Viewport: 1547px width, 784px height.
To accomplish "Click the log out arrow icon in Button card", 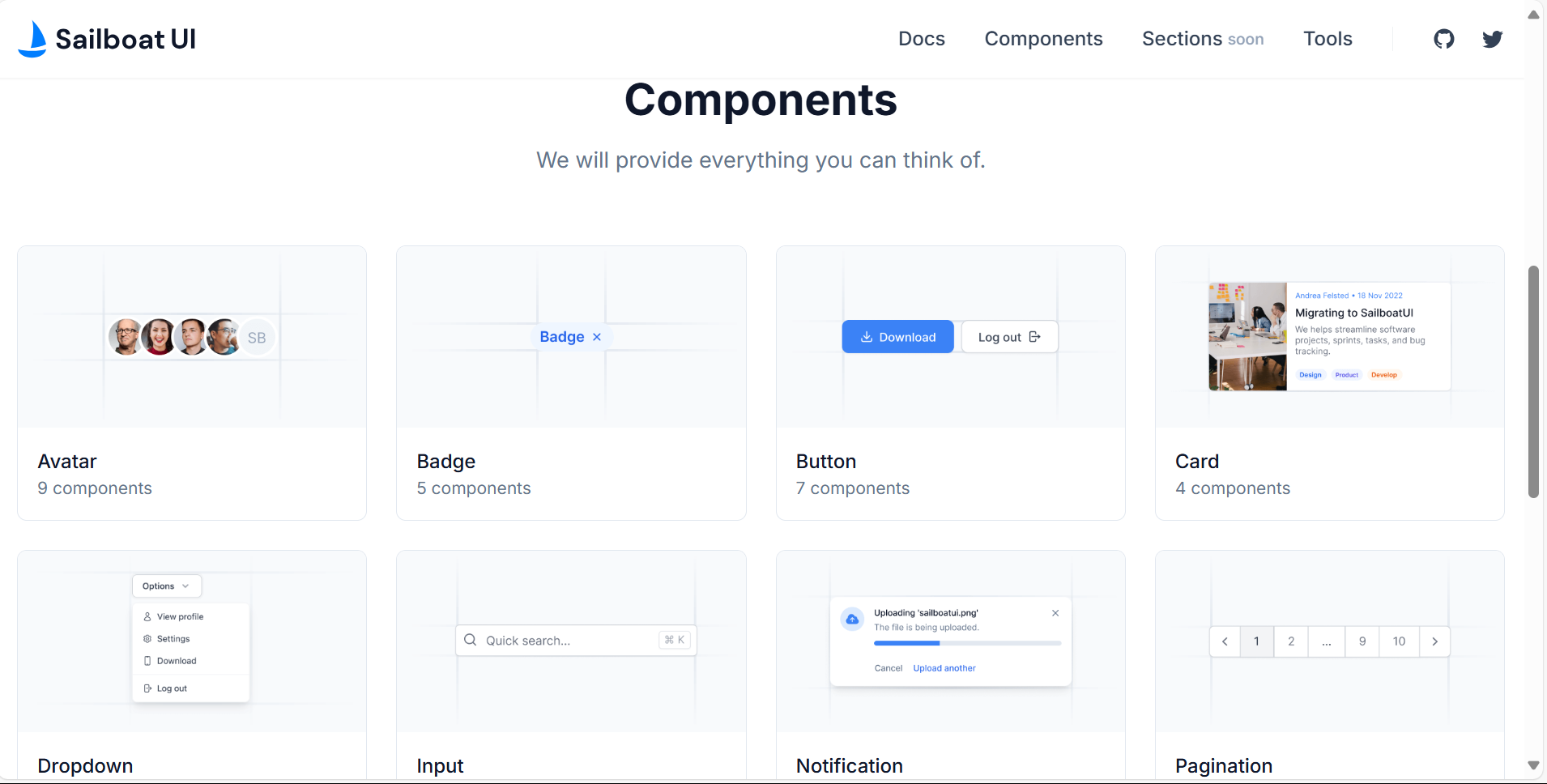I will [1035, 337].
